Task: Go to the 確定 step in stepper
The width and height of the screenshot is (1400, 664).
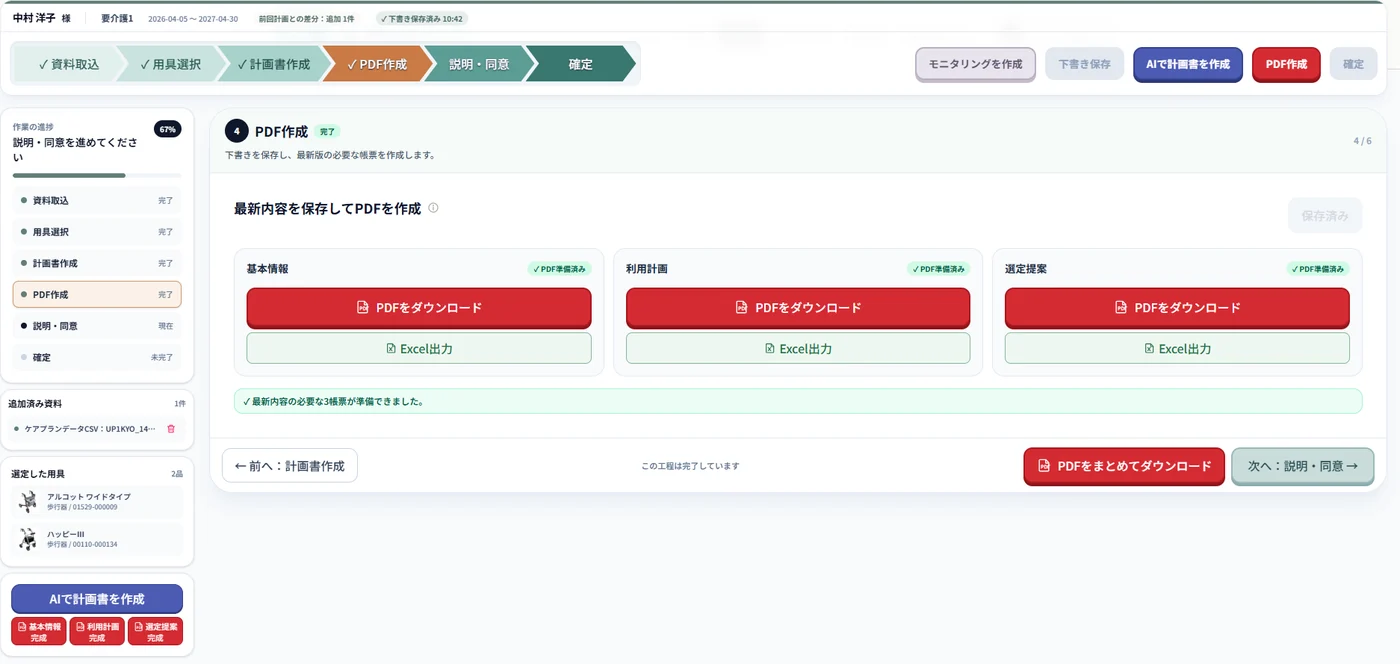Action: [580, 64]
